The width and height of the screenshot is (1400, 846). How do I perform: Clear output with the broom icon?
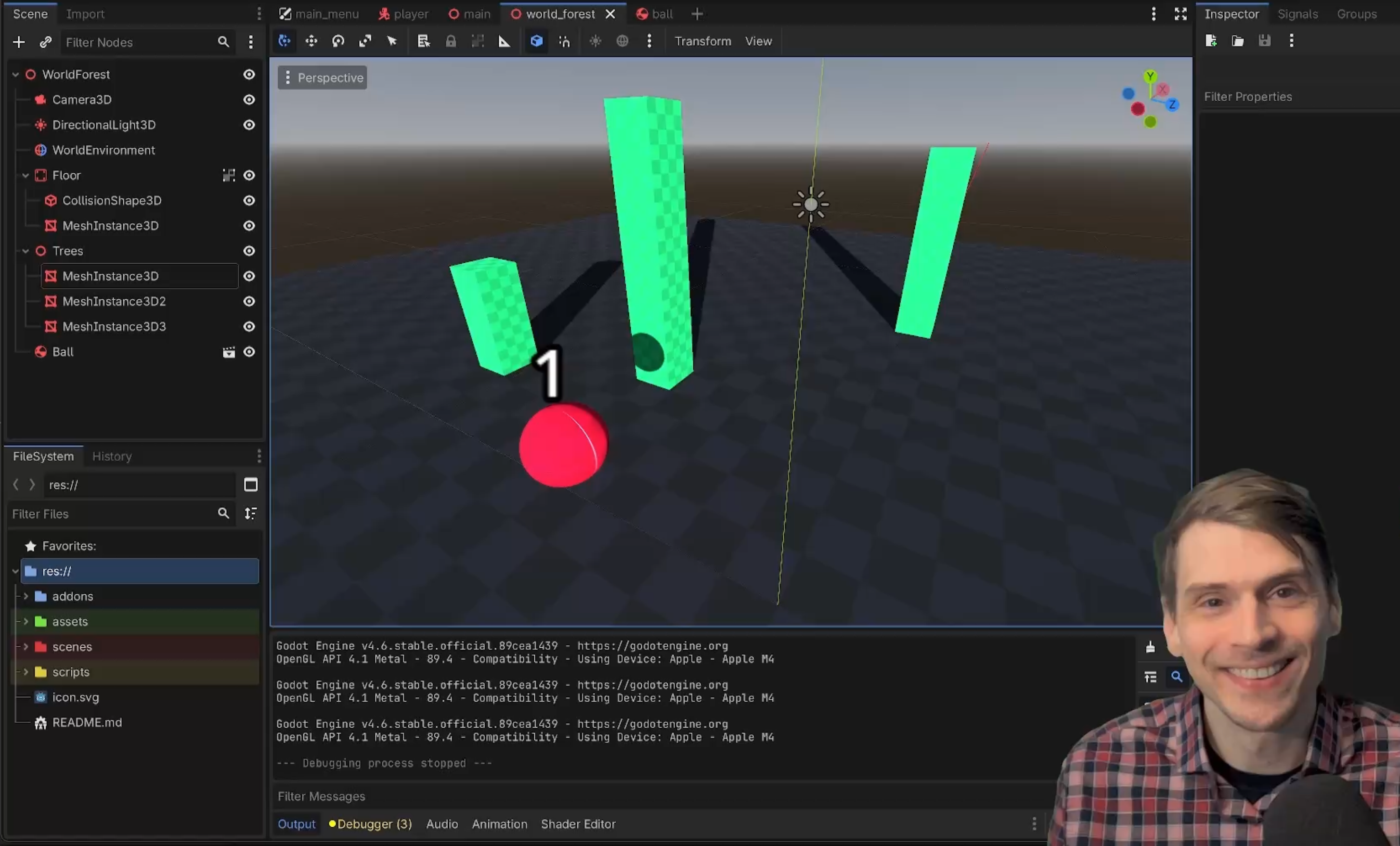click(x=1150, y=647)
